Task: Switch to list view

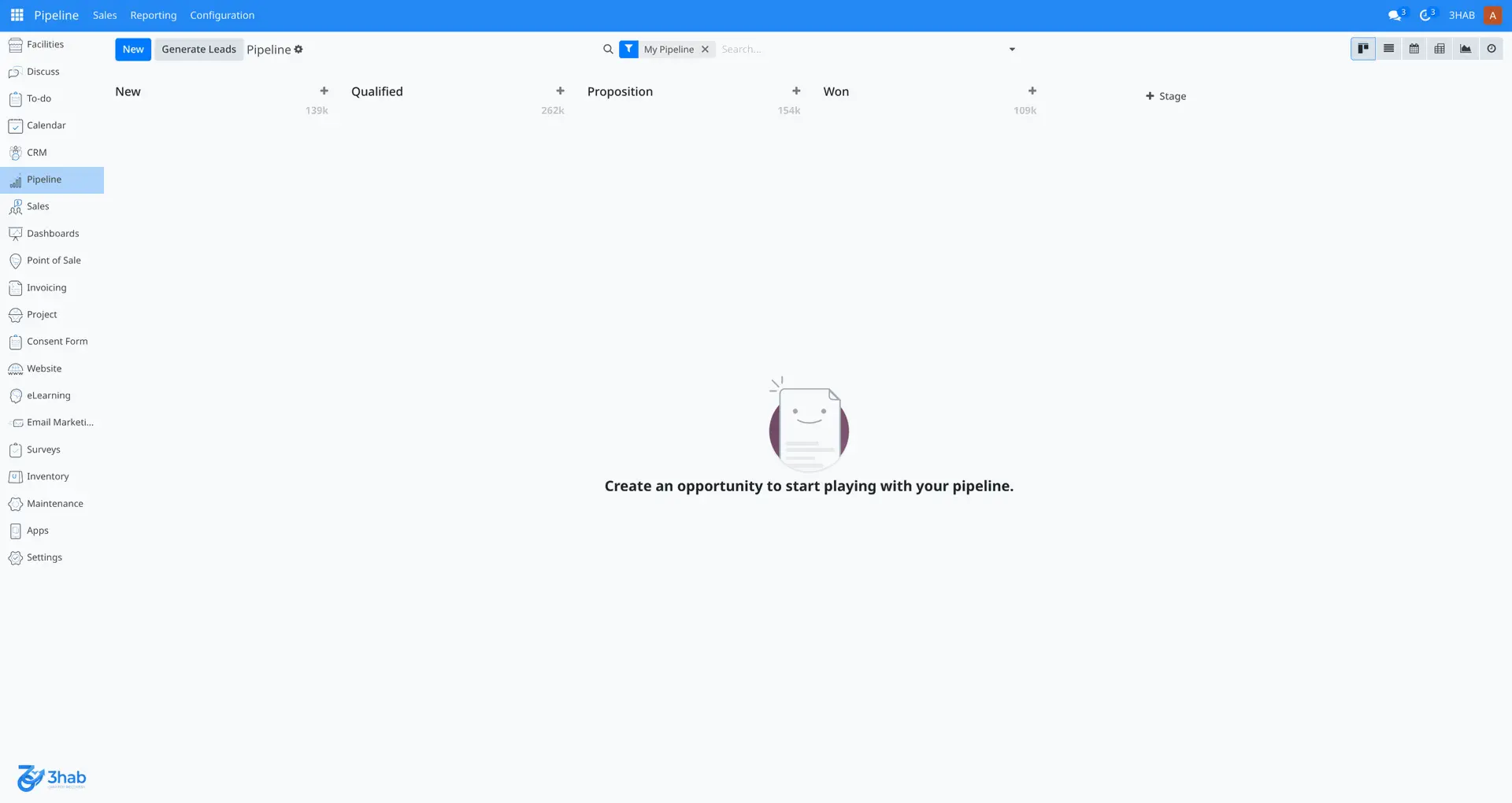Action: click(1388, 49)
